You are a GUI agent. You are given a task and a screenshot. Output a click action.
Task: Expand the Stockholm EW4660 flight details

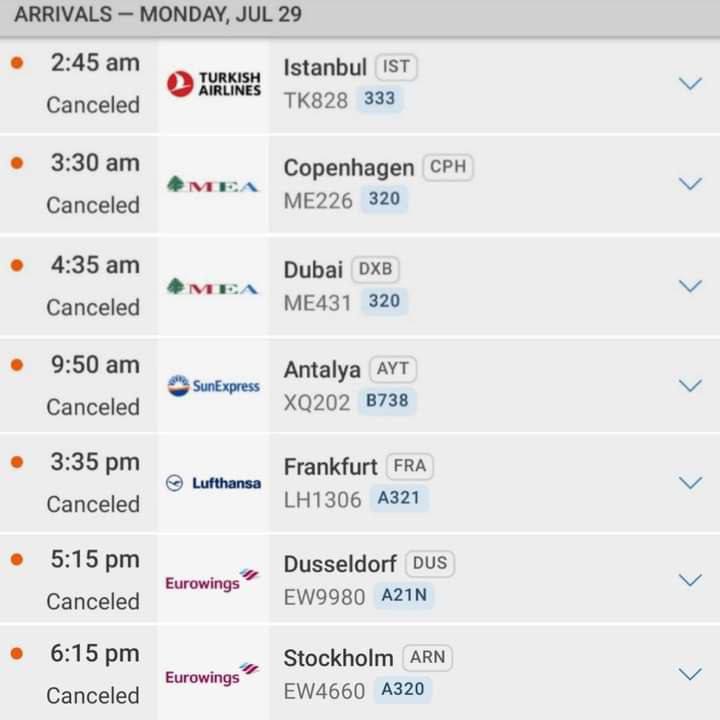[x=690, y=674]
